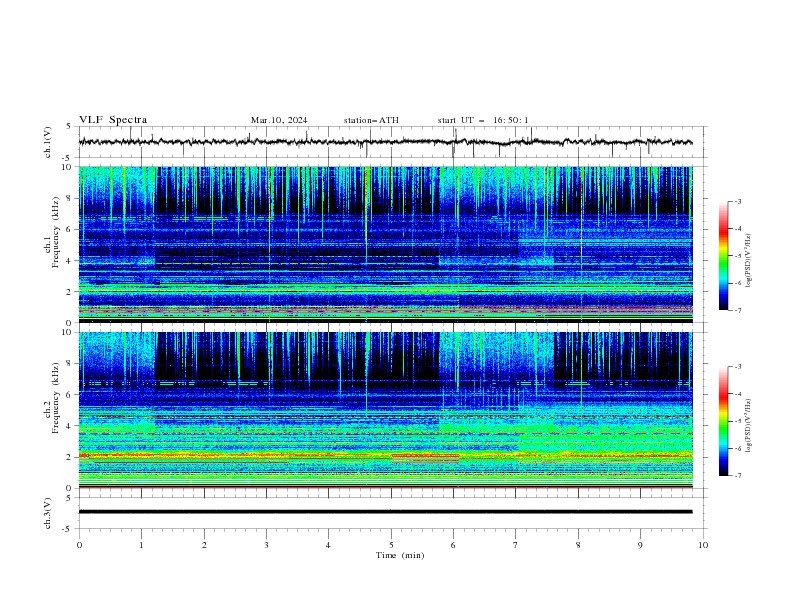Click the time axis tick label '8'

(578, 545)
